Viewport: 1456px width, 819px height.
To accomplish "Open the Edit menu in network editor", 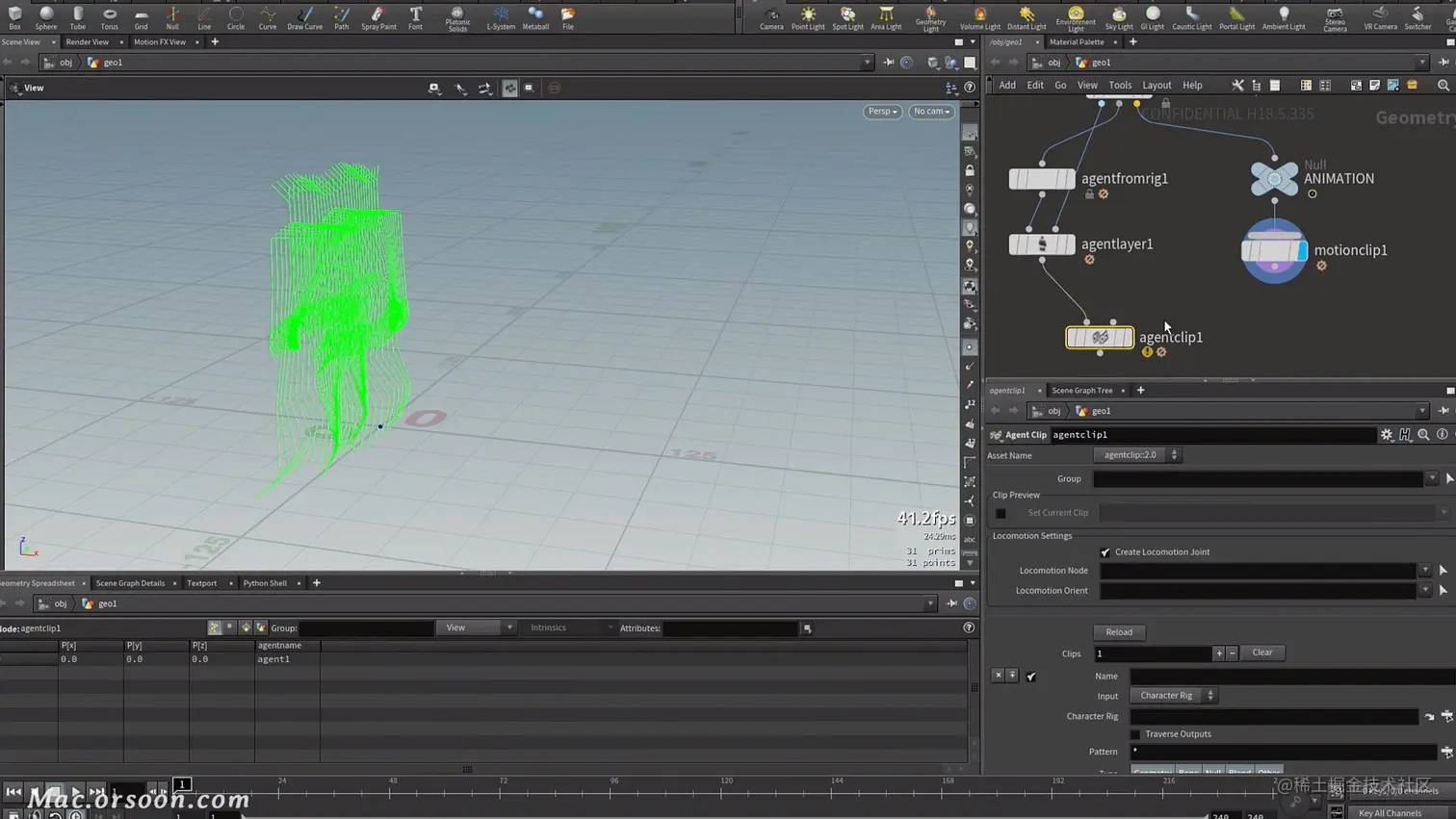I will point(1035,86).
